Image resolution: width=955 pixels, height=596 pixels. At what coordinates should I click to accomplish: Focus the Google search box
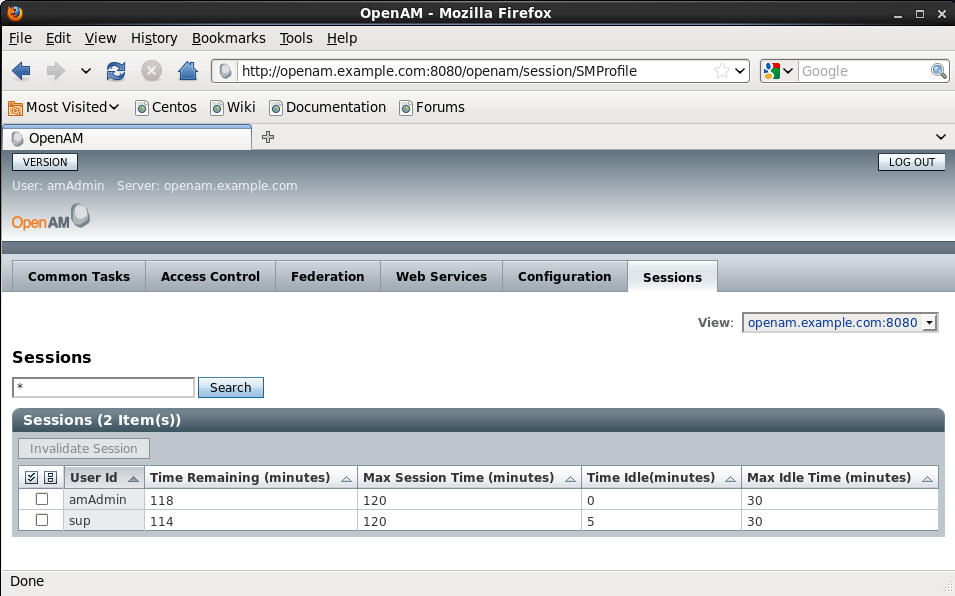point(865,71)
